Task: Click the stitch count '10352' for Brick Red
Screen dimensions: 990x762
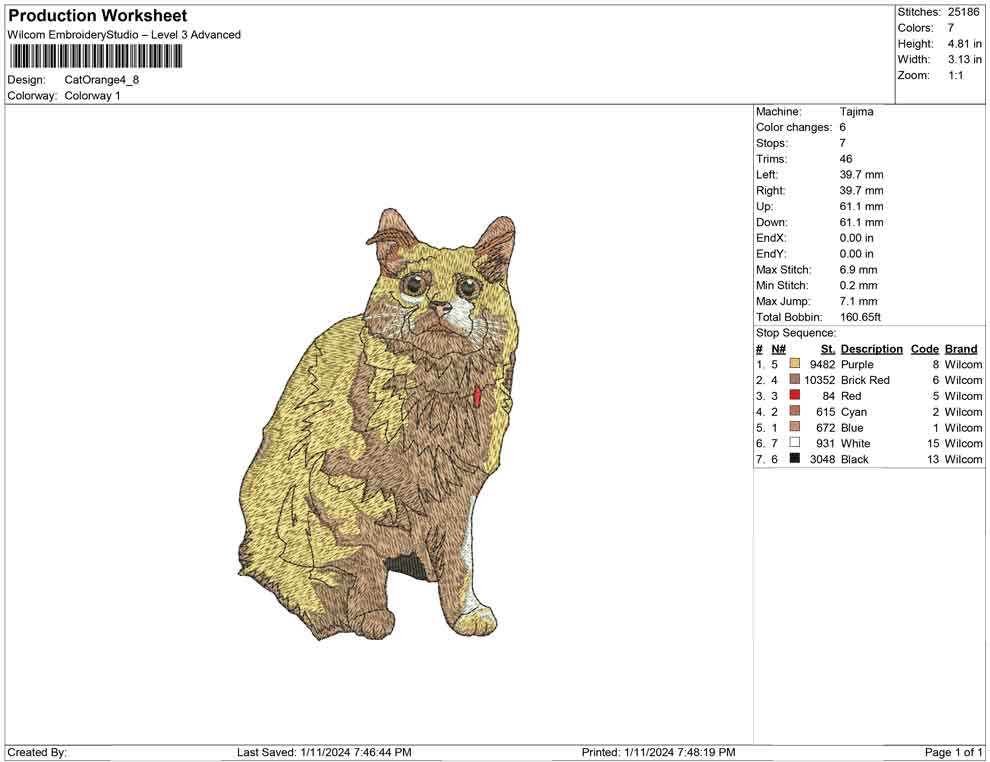Action: click(x=820, y=380)
